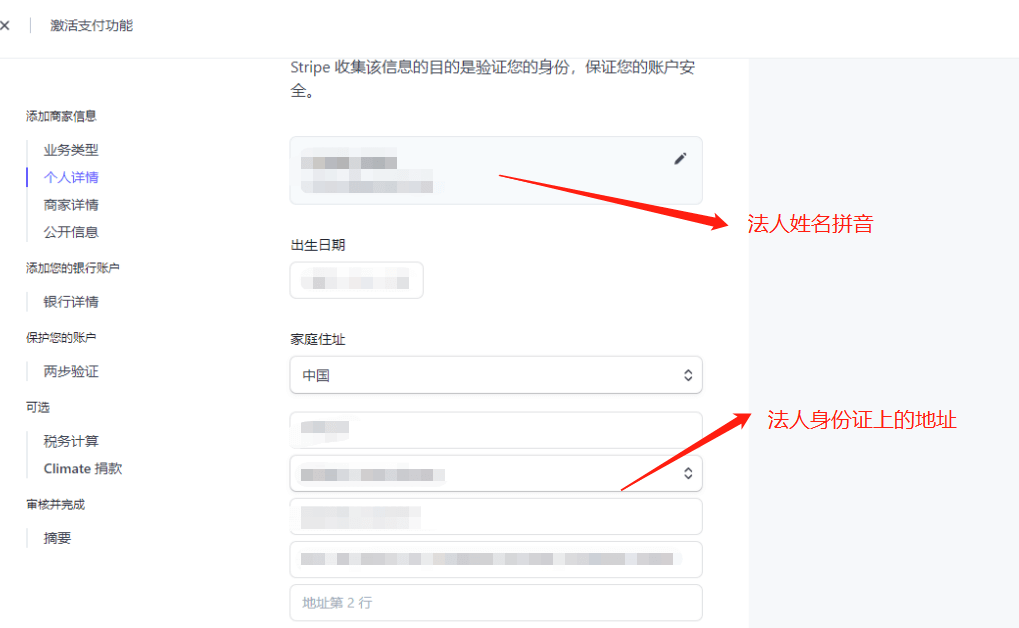Click the long blurred address line field
Image resolution: width=1019 pixels, height=628 pixels.
496,559
